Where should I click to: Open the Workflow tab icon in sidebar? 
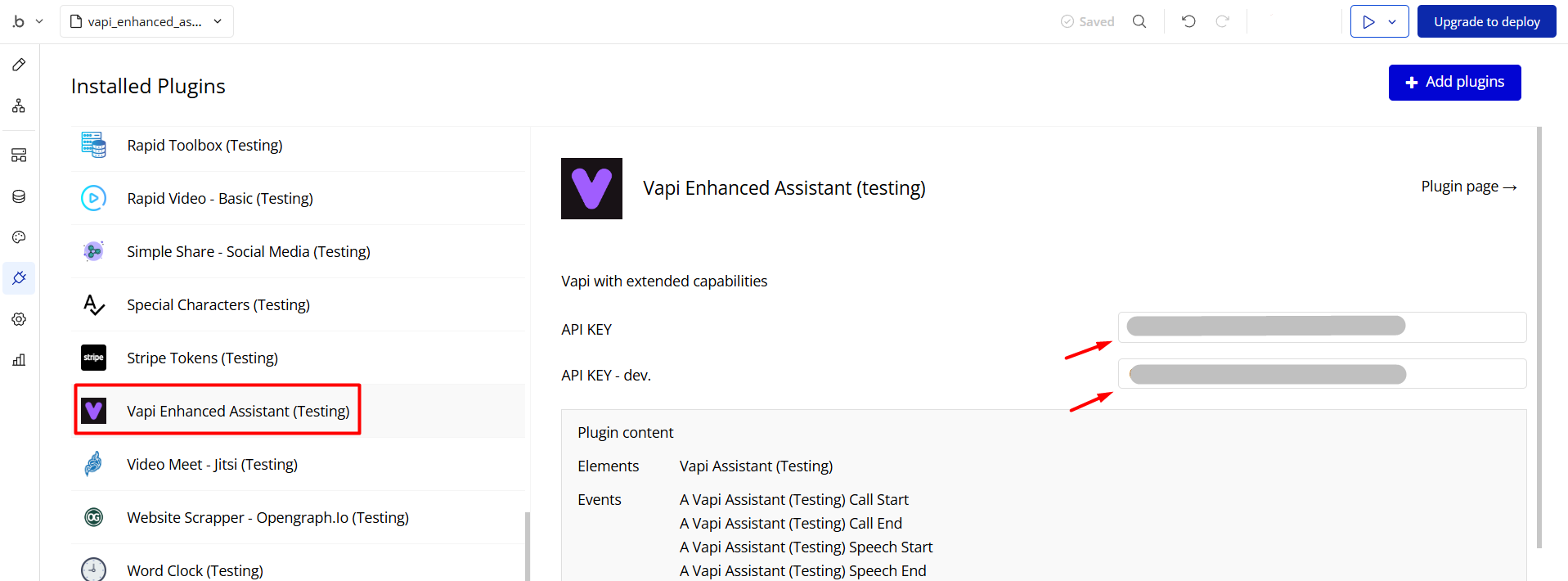tap(19, 106)
